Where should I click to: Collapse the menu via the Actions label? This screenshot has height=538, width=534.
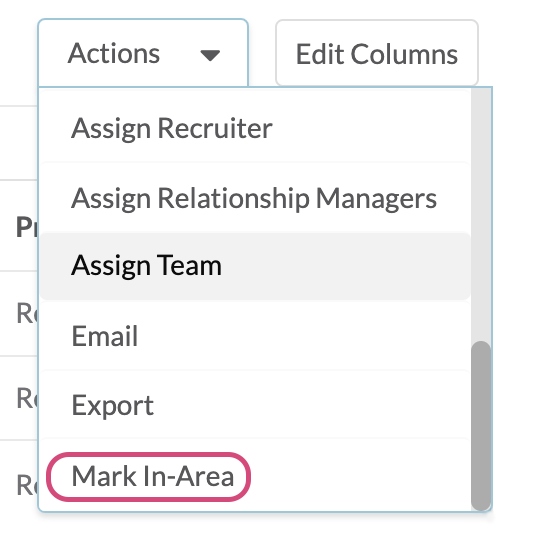114,53
